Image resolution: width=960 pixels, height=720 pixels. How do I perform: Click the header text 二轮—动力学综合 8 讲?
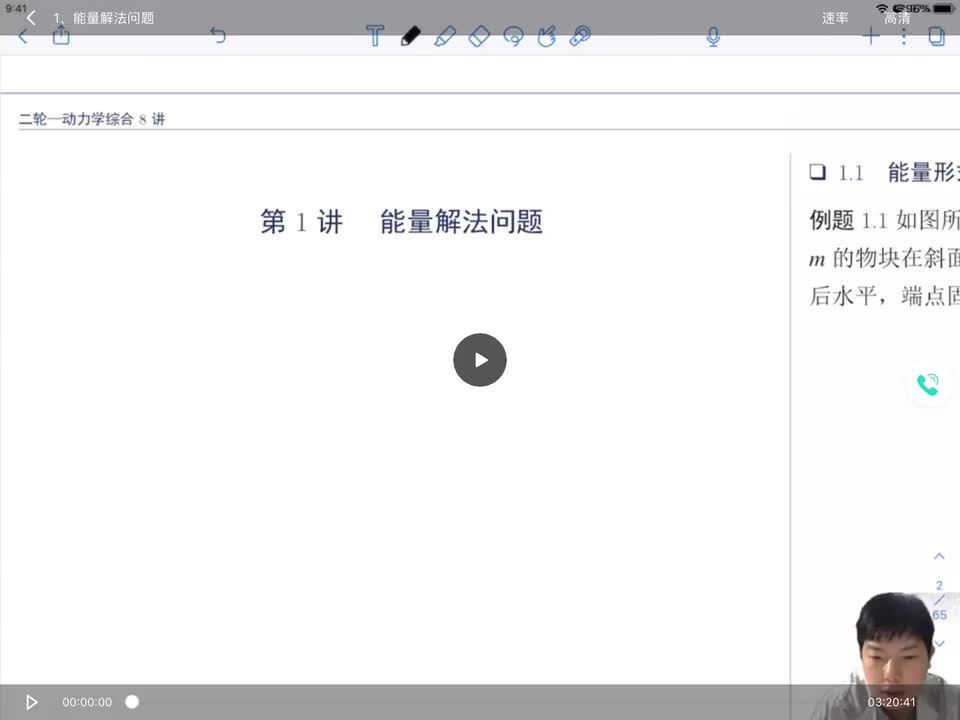click(x=92, y=119)
